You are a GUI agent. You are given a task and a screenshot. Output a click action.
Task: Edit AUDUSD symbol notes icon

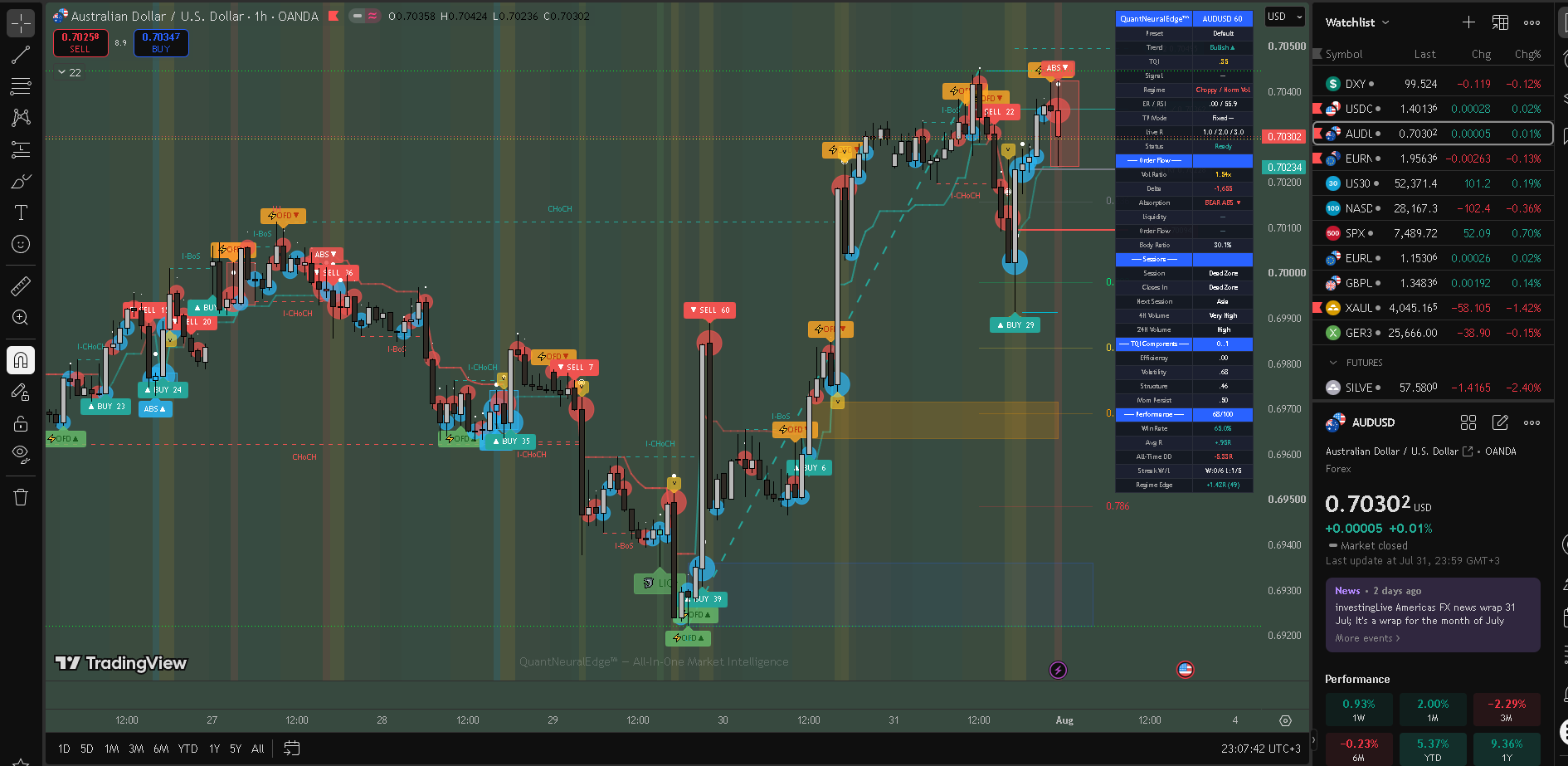[x=1500, y=422]
